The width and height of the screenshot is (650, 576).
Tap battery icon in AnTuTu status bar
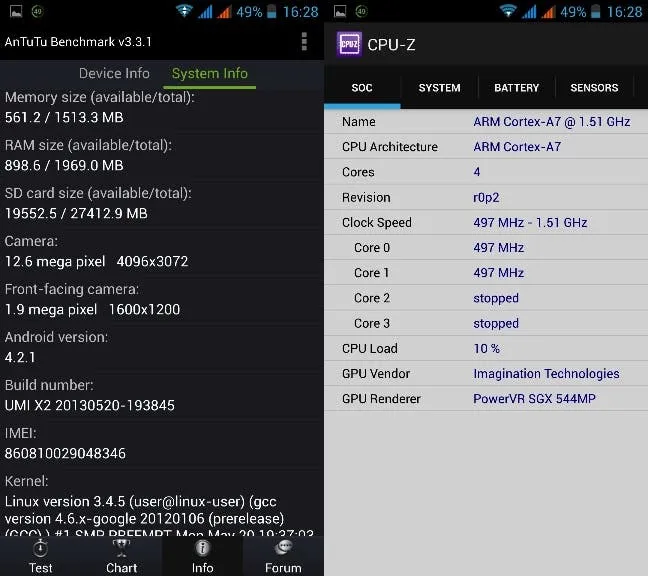tap(272, 11)
